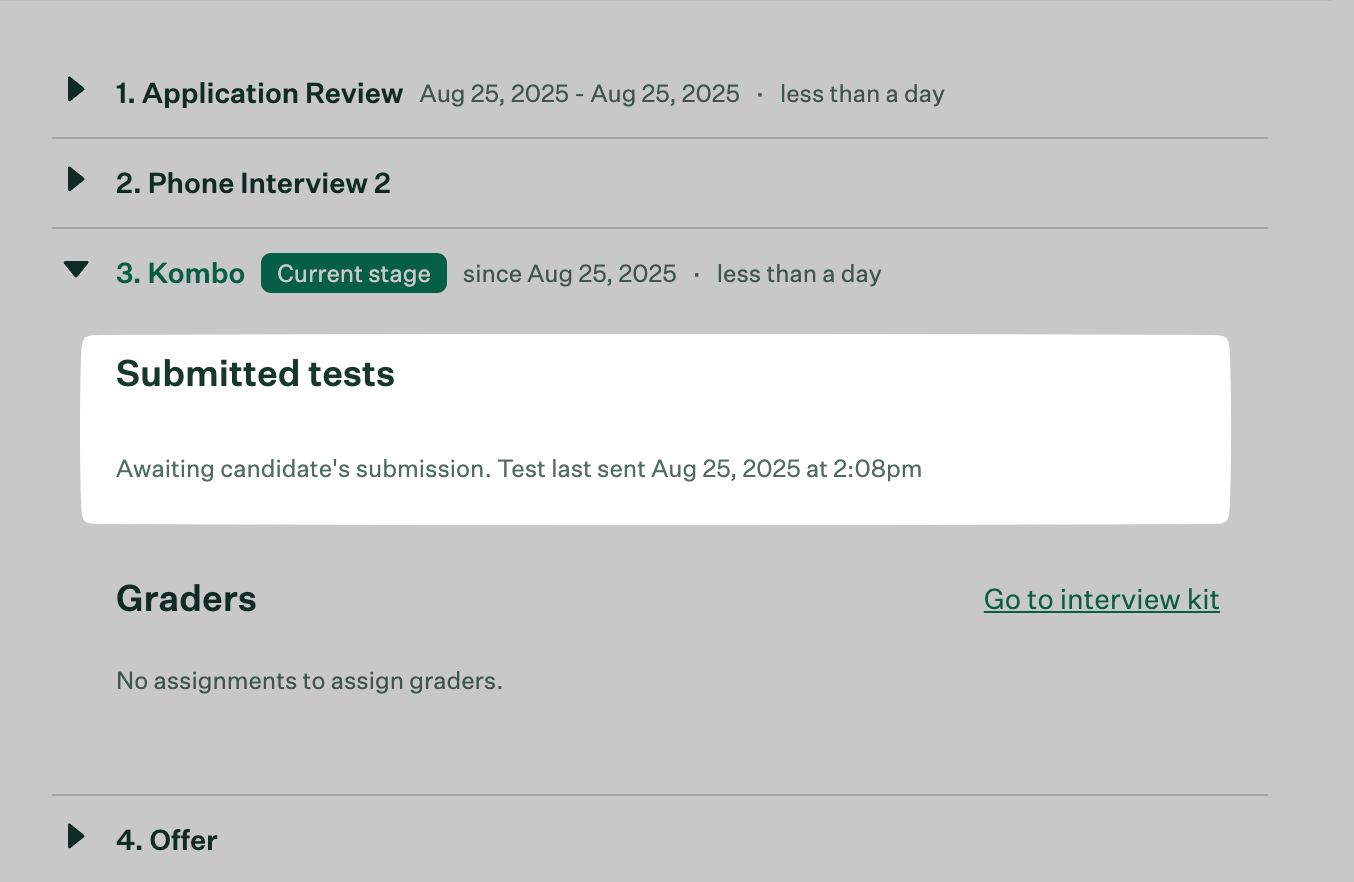Click the since Aug 25, 2025 text

pos(569,274)
